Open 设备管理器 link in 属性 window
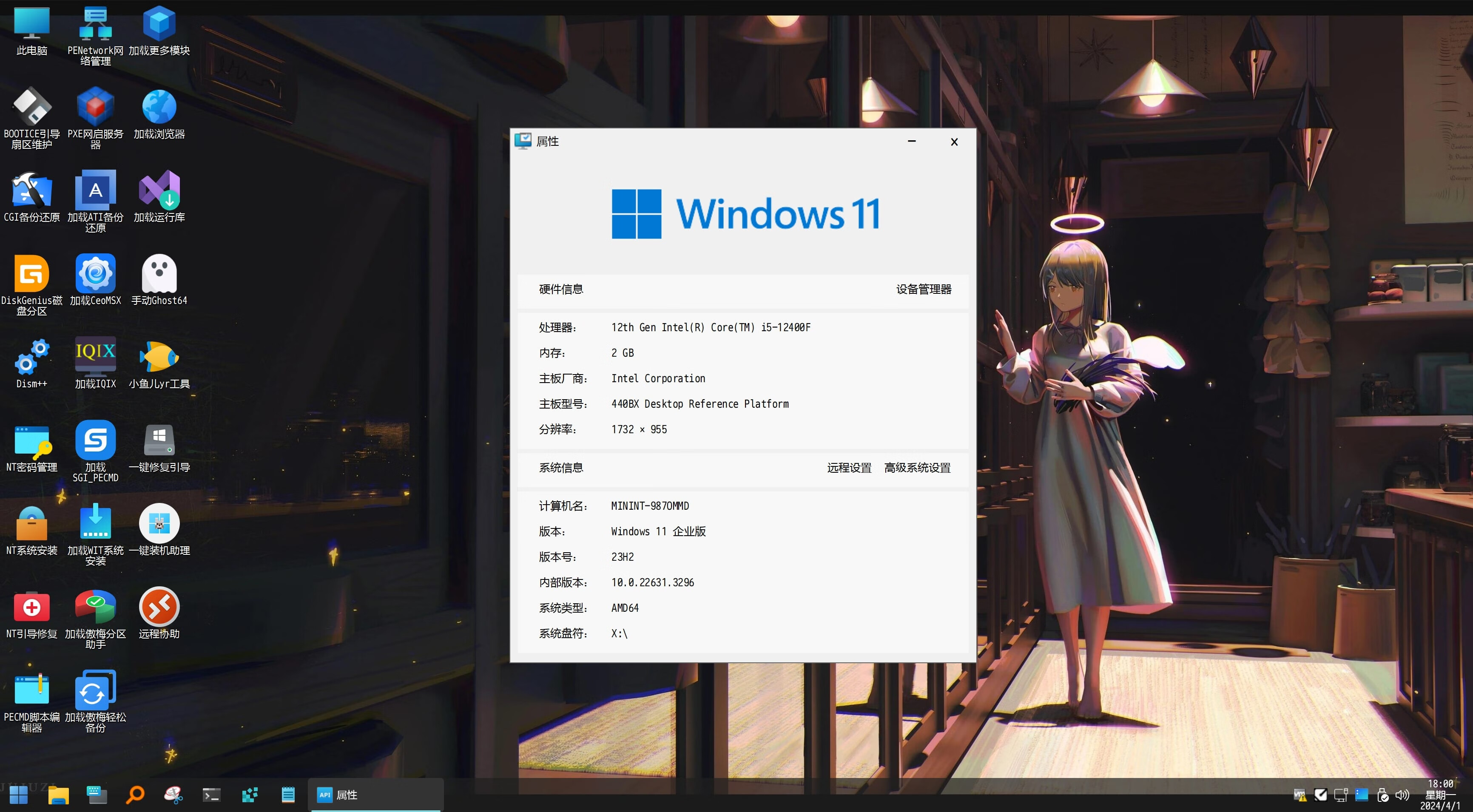Image resolution: width=1473 pixels, height=812 pixels. (924, 290)
